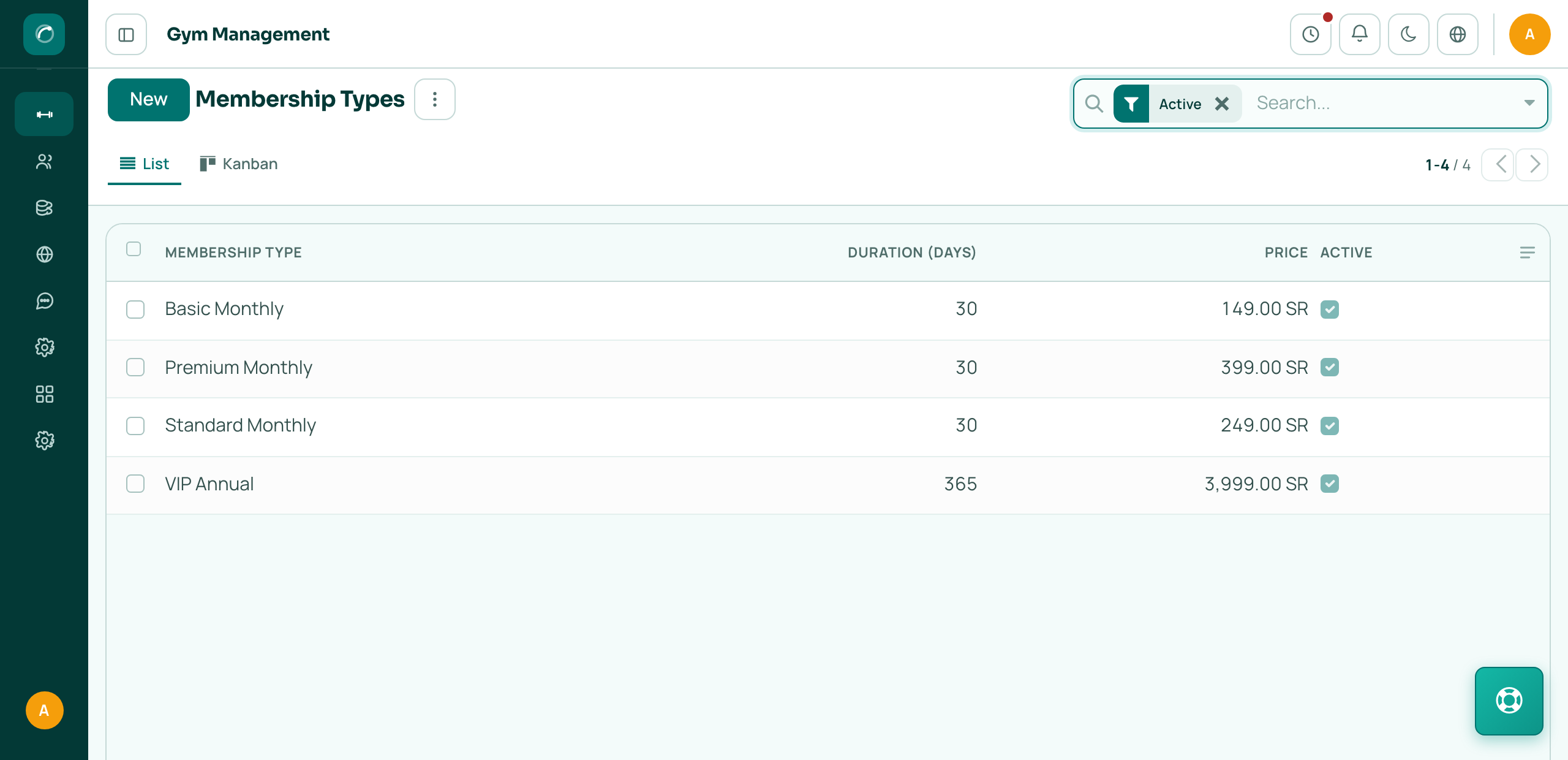The height and width of the screenshot is (760, 1568).
Task: Open the clock activities icon
Action: click(x=1310, y=34)
